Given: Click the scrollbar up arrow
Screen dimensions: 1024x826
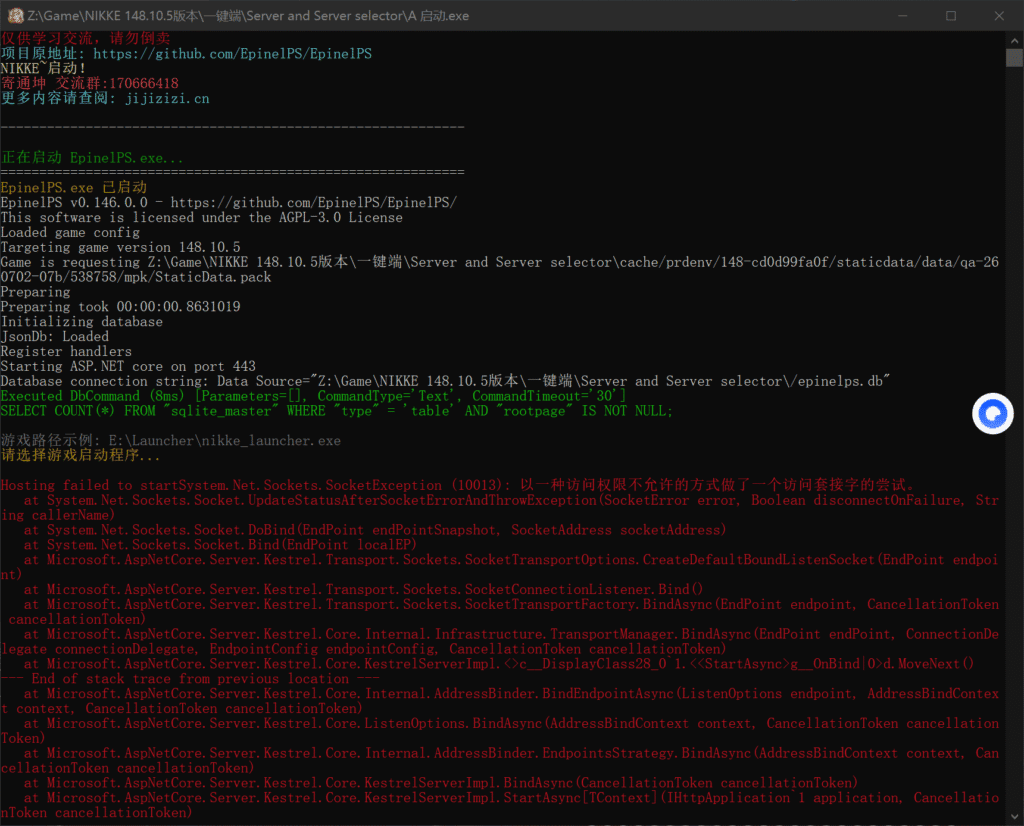Looking at the screenshot, I should 1014,40.
